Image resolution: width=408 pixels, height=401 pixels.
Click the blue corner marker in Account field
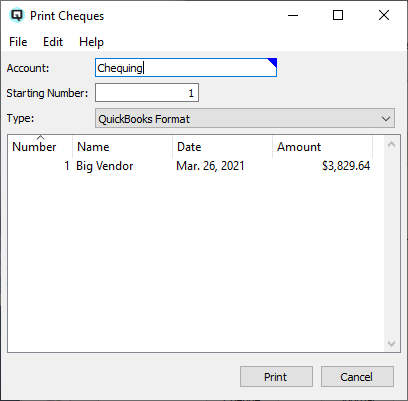pyautogui.click(x=273, y=62)
